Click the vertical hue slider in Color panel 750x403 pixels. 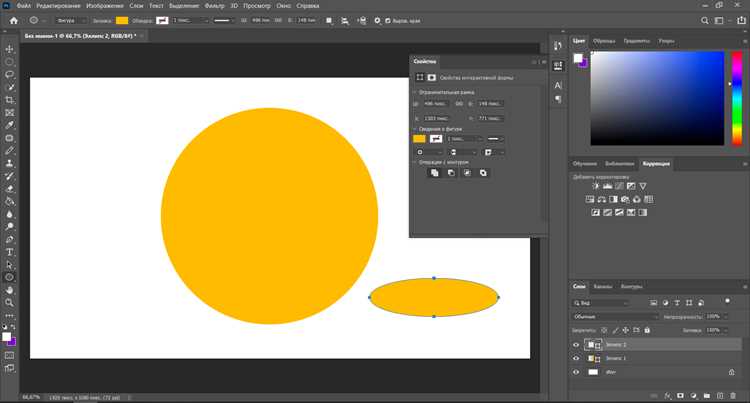coord(737,98)
